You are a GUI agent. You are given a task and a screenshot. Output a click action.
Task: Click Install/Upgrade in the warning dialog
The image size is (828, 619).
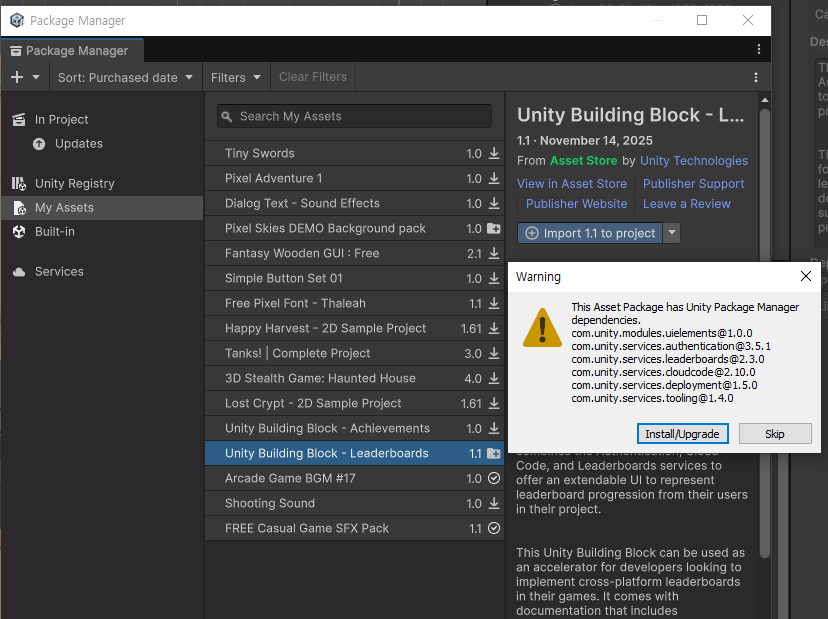(682, 434)
